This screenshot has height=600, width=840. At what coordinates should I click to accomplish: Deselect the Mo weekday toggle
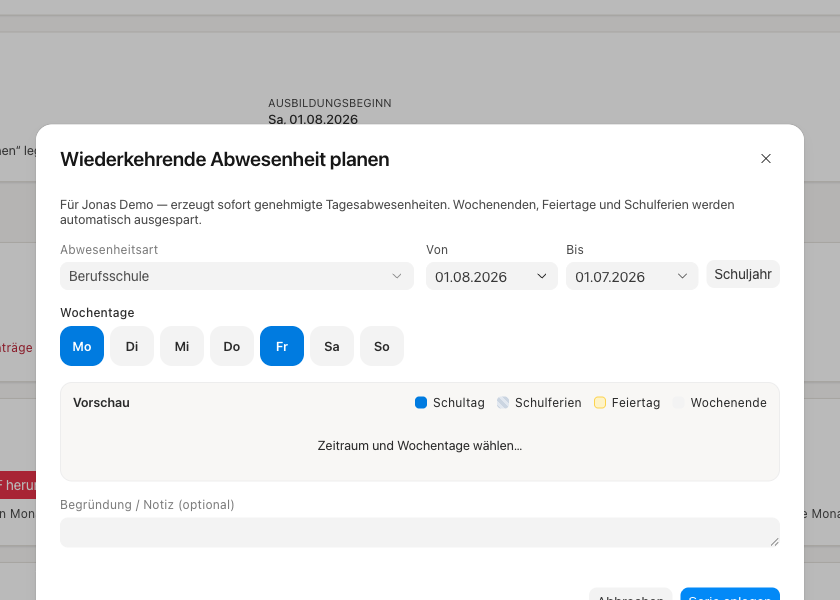click(82, 346)
